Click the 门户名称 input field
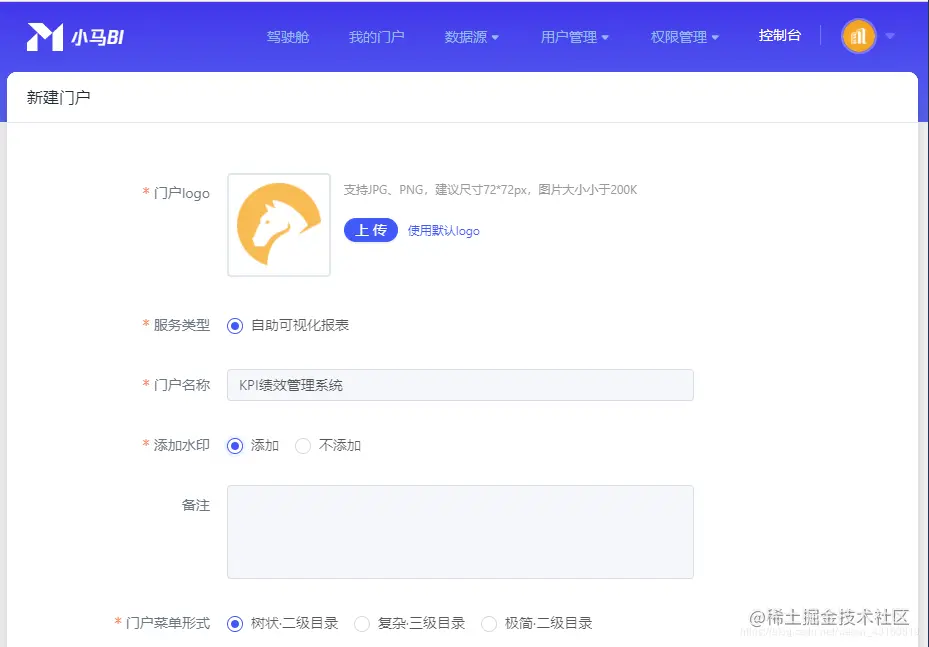The width and height of the screenshot is (929, 647). coord(460,384)
